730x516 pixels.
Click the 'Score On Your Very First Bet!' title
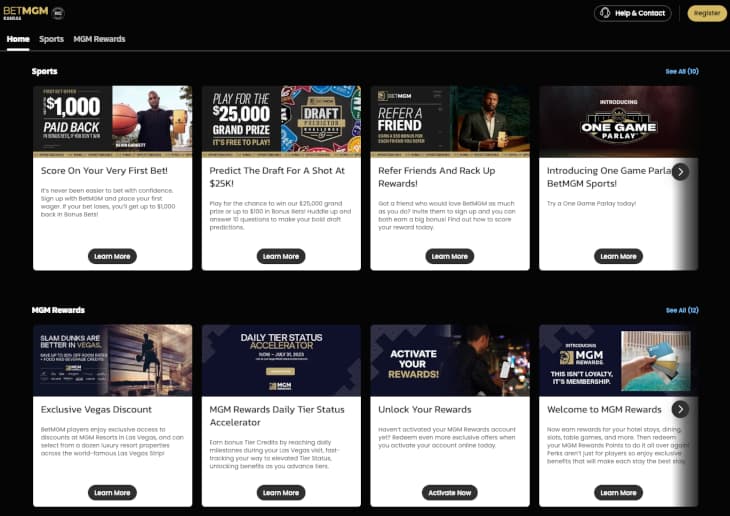104,171
